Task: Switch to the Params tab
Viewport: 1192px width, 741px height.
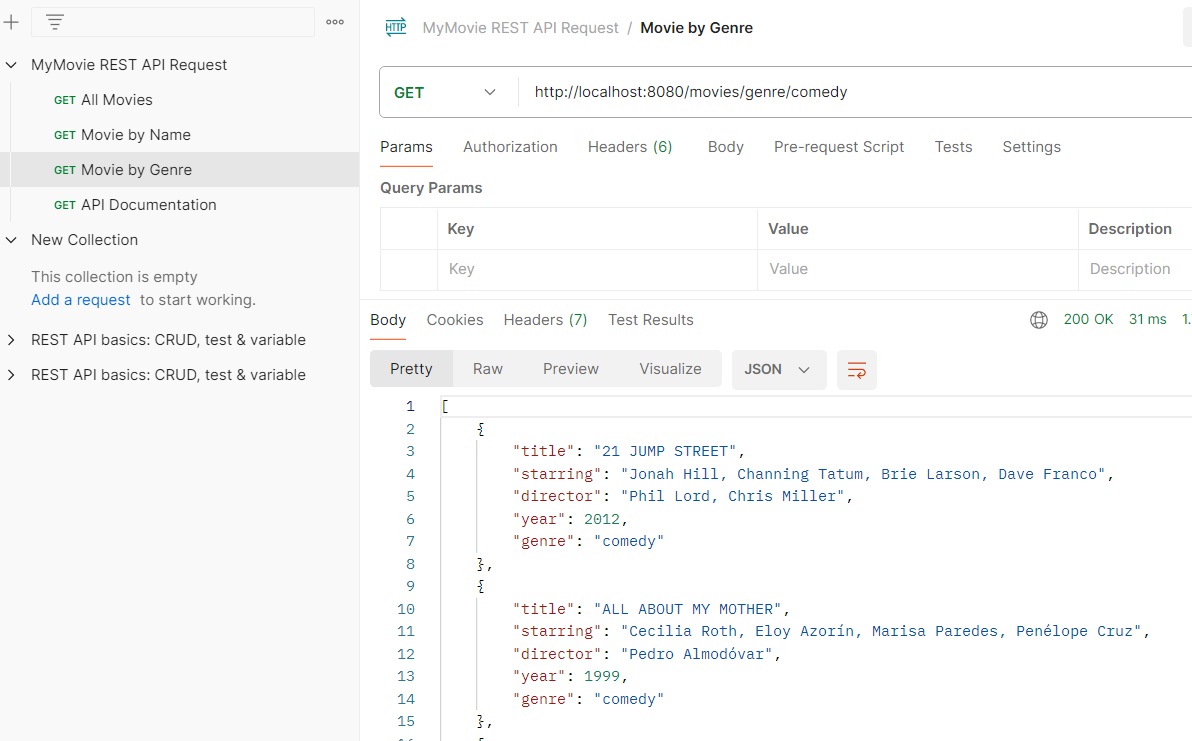Action: [406, 147]
